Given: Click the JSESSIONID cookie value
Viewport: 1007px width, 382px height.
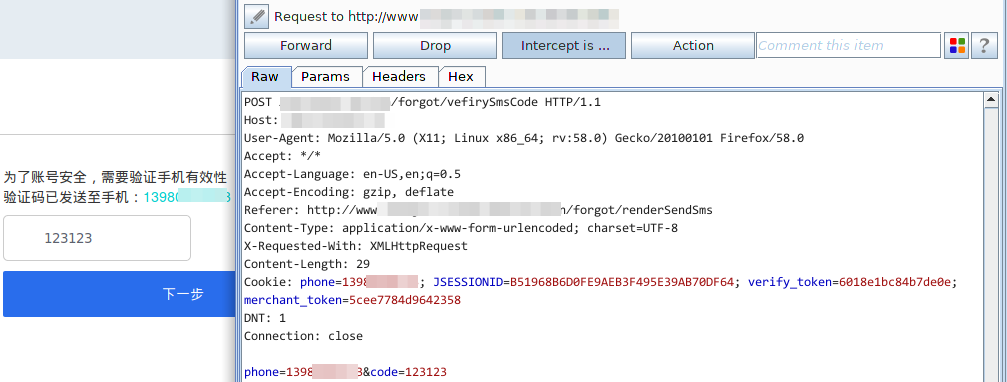Looking at the screenshot, I should [x=622, y=282].
